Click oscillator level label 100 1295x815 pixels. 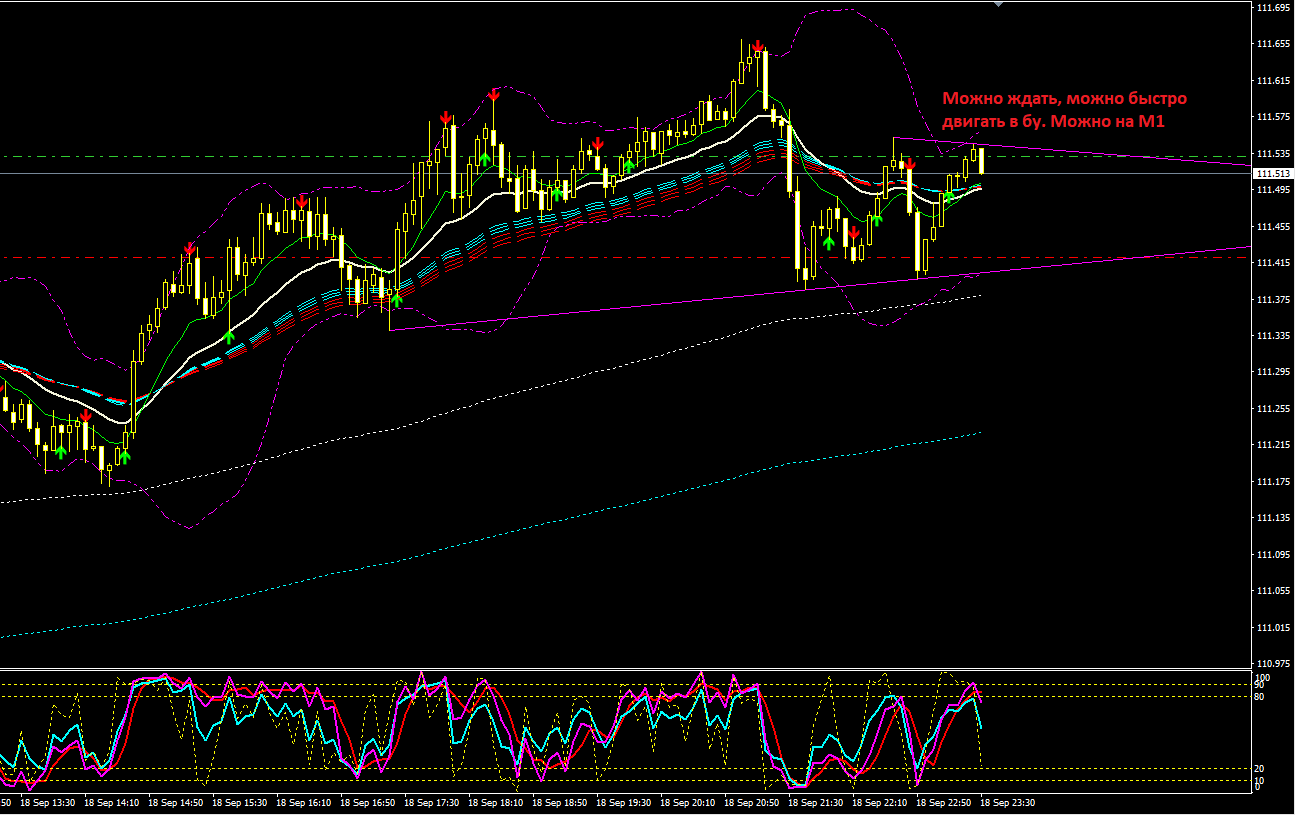click(1264, 677)
